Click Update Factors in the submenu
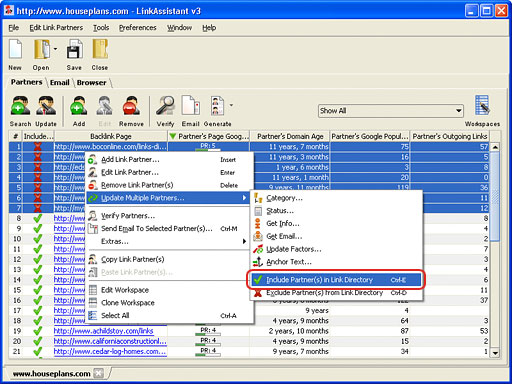Screen dimensions: 512x384 point(337,249)
